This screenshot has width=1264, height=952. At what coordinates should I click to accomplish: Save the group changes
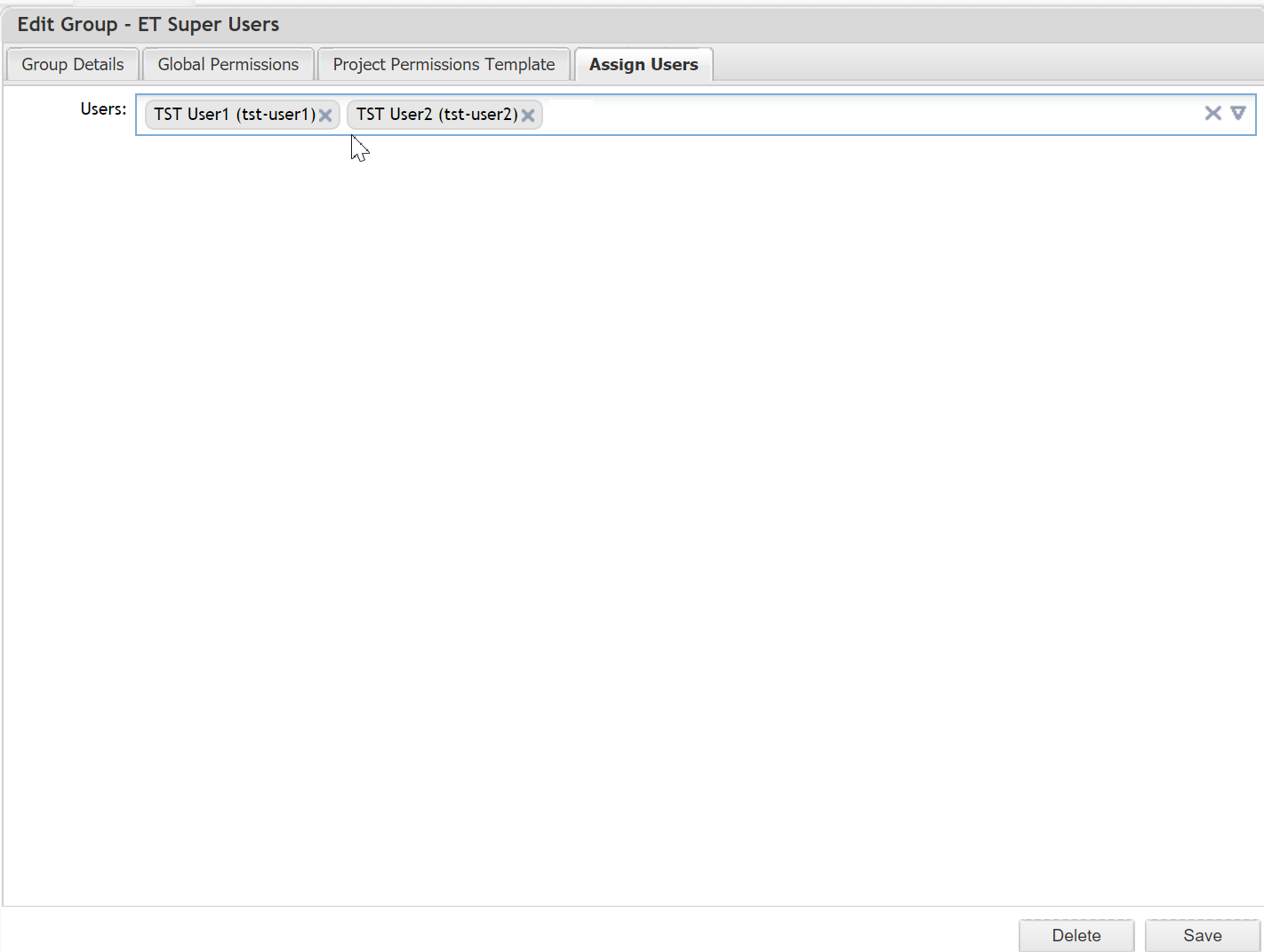(x=1202, y=935)
